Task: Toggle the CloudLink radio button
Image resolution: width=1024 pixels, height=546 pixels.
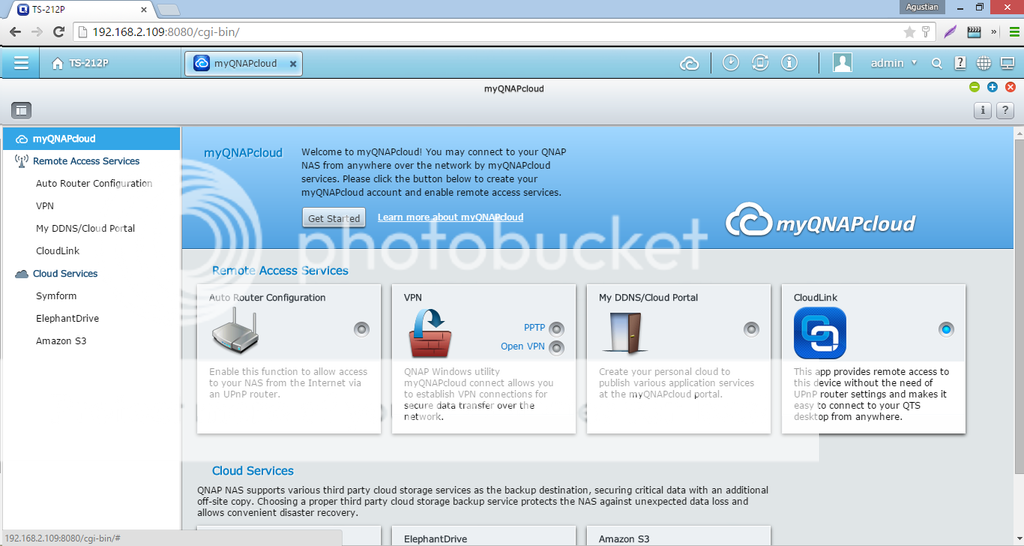Action: [x=946, y=329]
